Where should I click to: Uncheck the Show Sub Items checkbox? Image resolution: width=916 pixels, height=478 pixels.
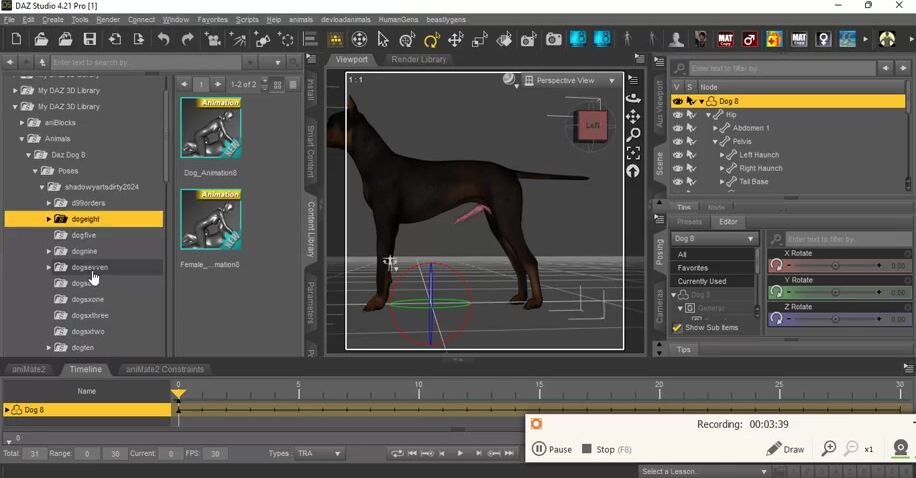pos(677,328)
